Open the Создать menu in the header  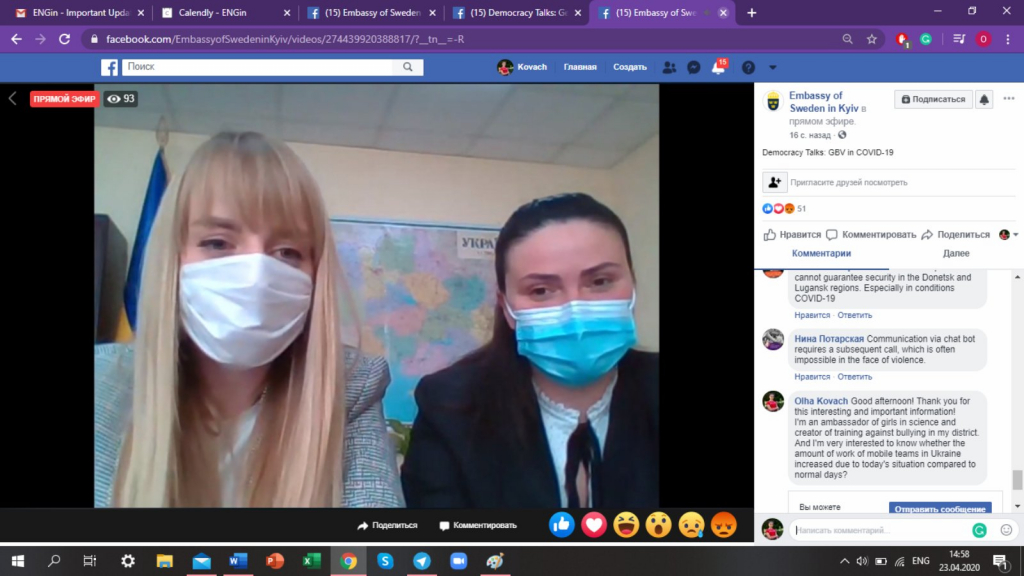coord(630,67)
